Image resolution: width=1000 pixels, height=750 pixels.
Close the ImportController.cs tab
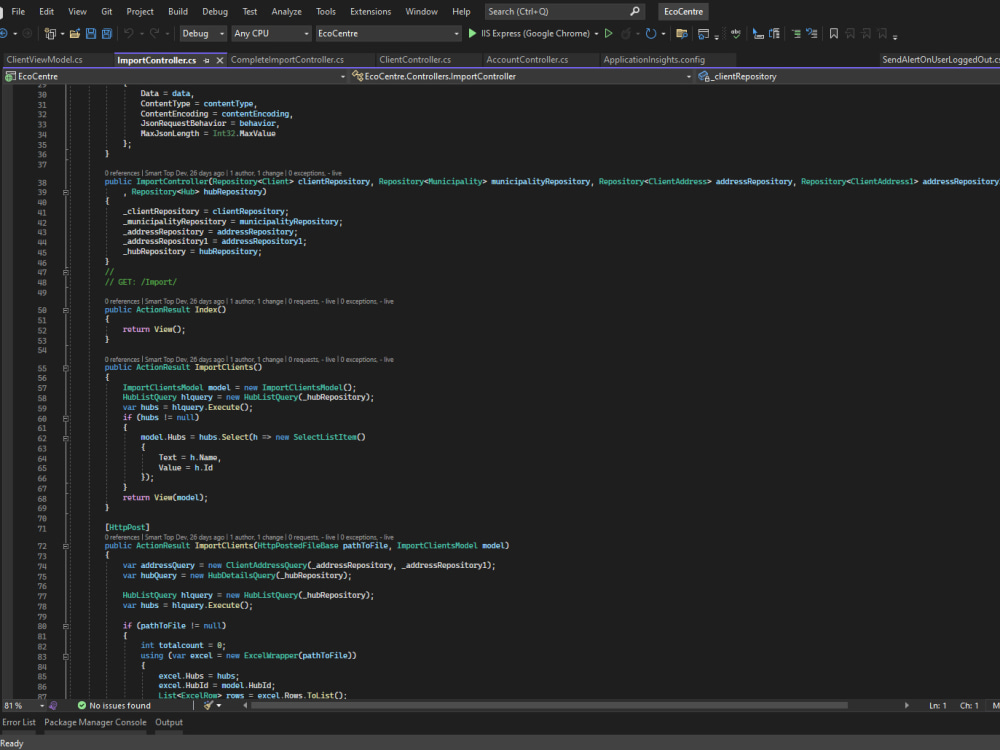[x=219, y=60]
